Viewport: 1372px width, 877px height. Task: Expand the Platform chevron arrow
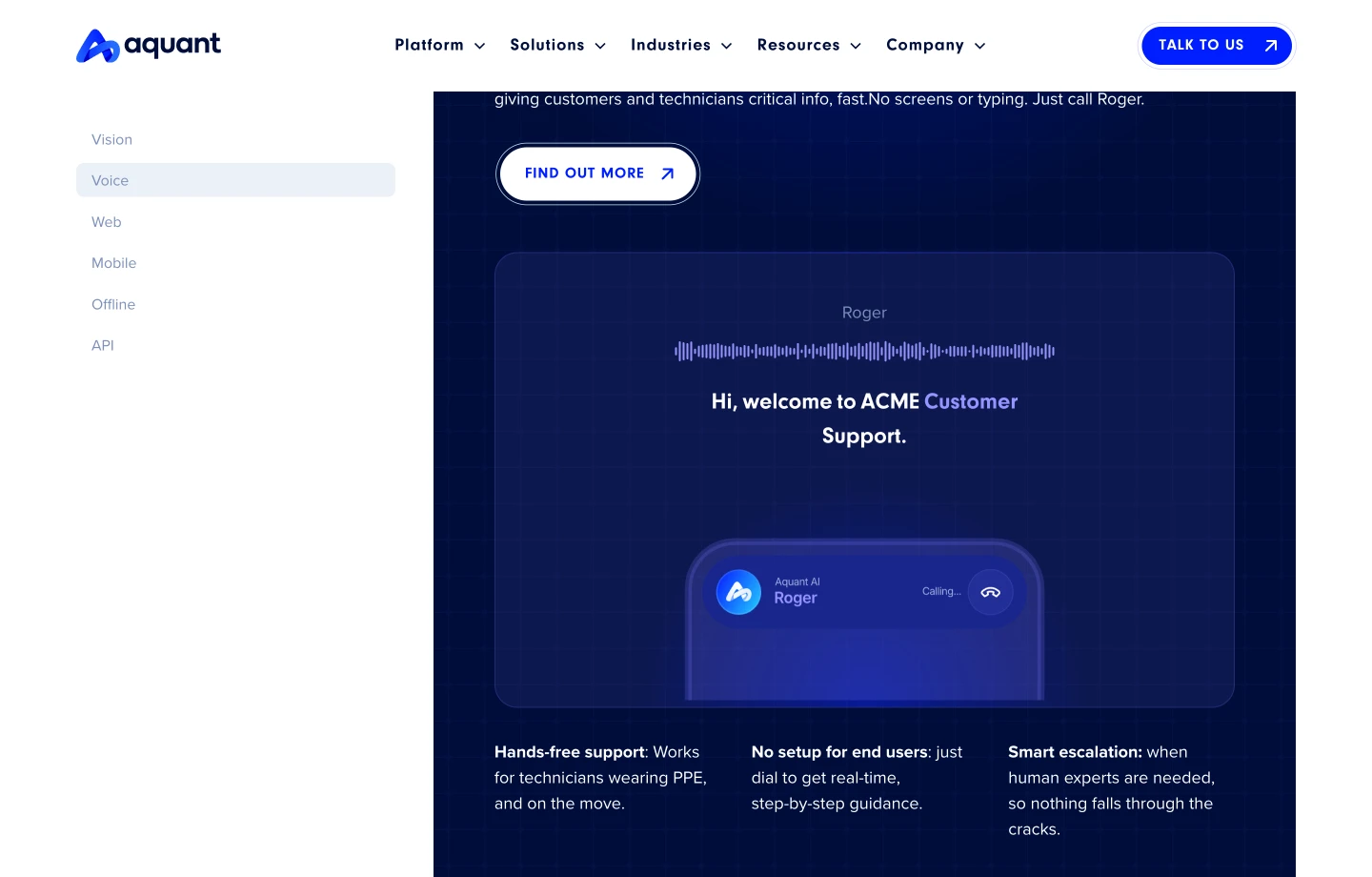coord(480,46)
